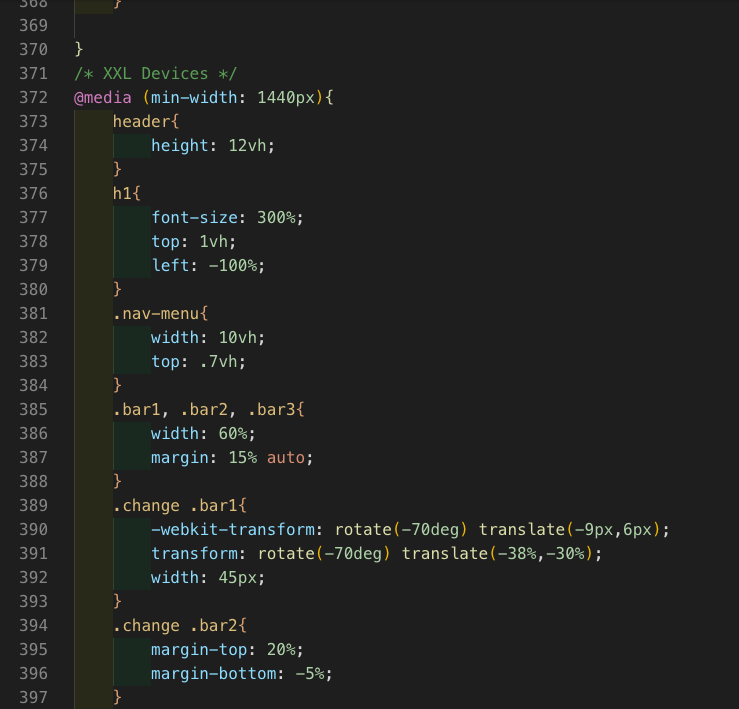The height and width of the screenshot is (709, 739).
Task: Click line number 372 in the gutter
Action: pyautogui.click(x=33, y=97)
